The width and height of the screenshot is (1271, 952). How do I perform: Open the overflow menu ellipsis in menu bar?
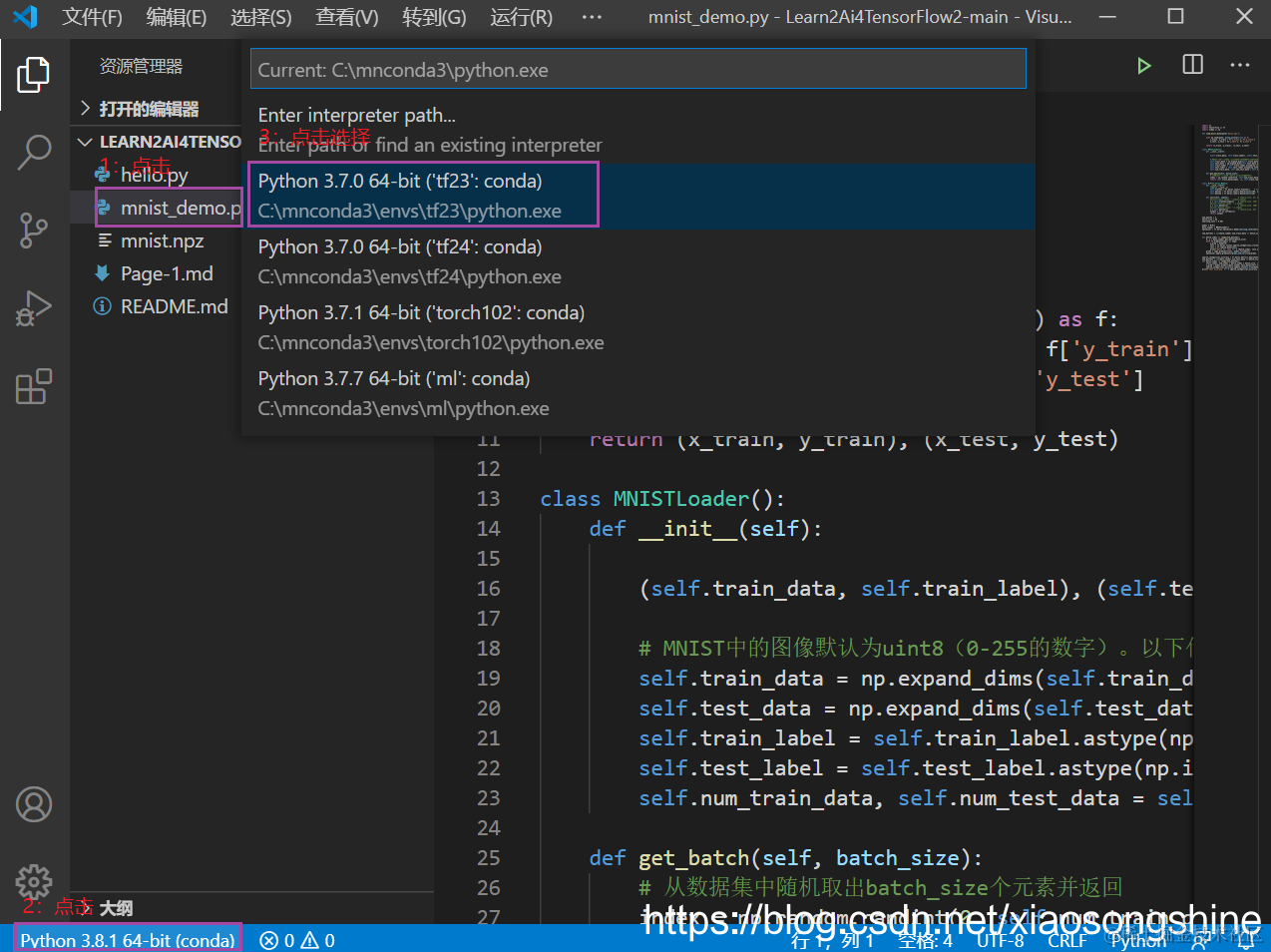[592, 17]
